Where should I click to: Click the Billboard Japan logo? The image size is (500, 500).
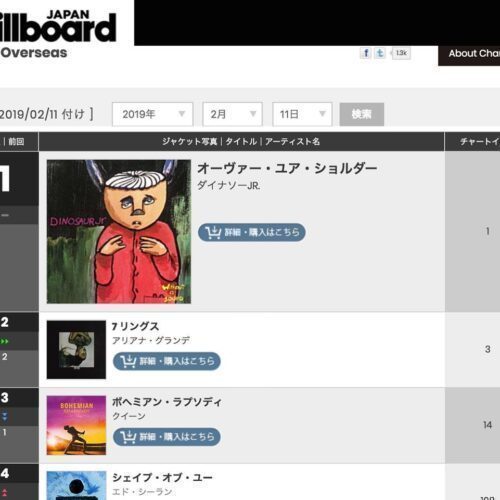click(x=58, y=26)
